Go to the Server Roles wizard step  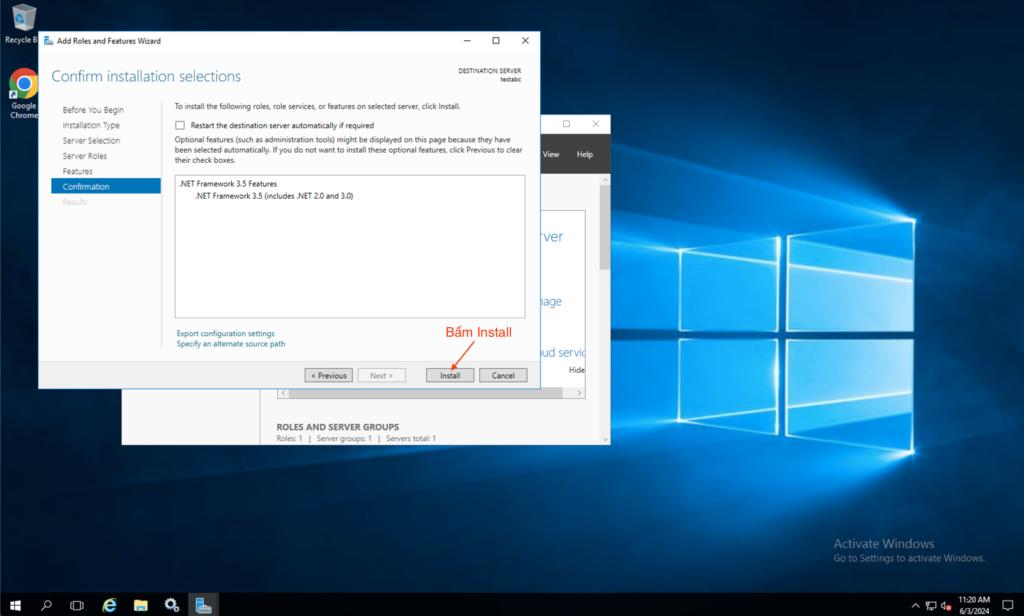coord(85,156)
